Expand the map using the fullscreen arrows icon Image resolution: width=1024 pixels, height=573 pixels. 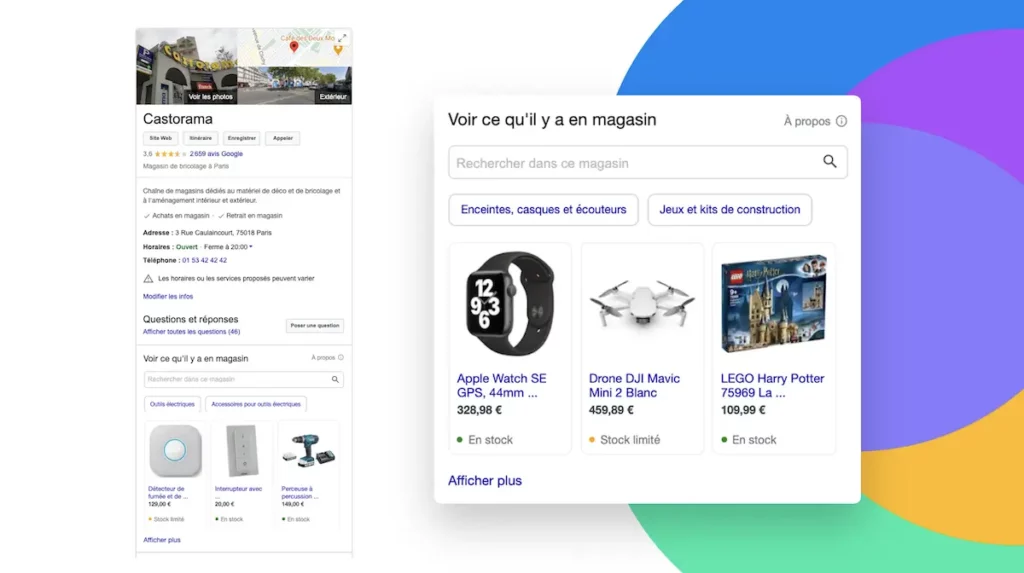point(342,38)
